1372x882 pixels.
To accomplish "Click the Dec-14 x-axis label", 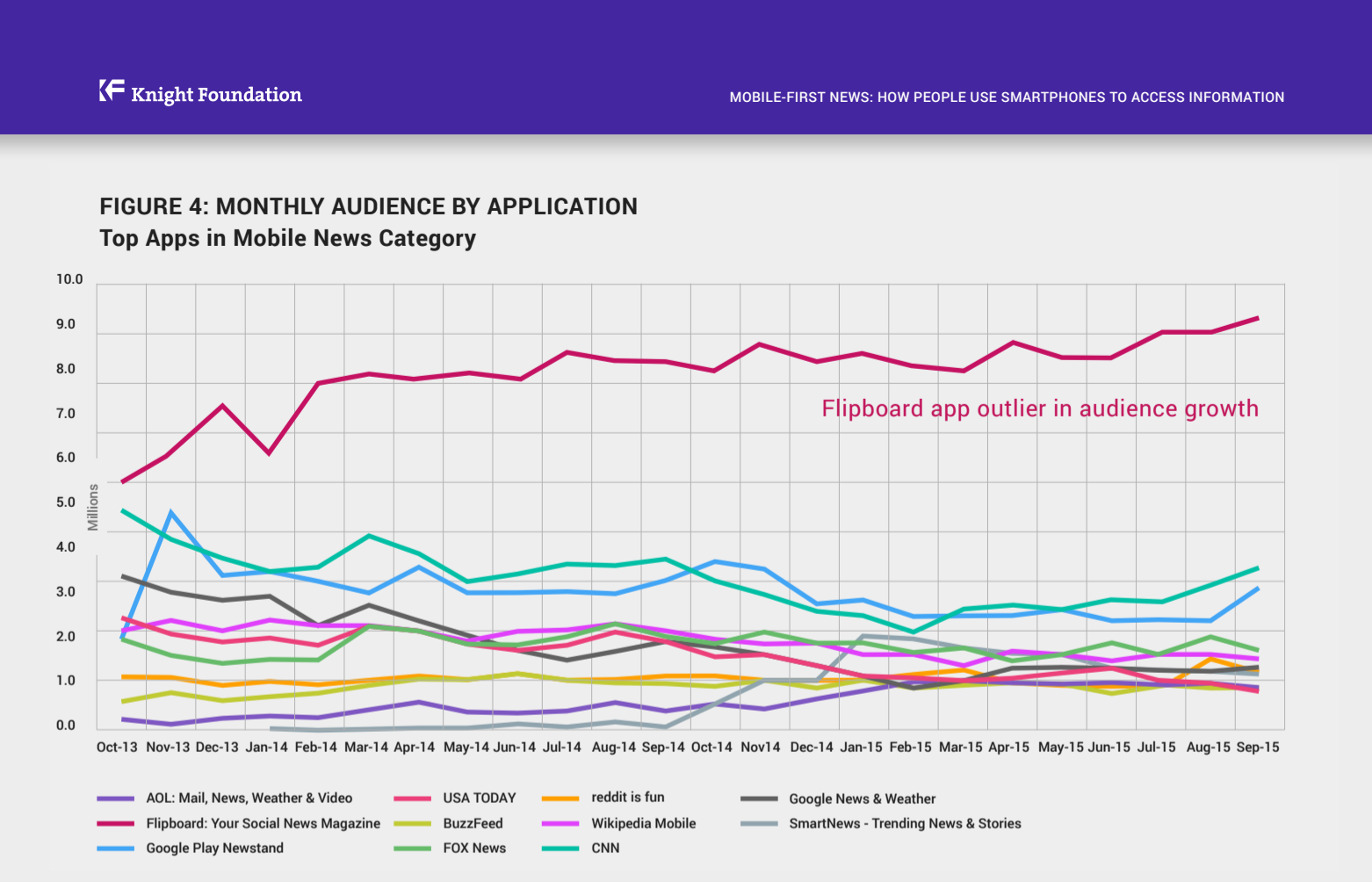I will click(812, 747).
